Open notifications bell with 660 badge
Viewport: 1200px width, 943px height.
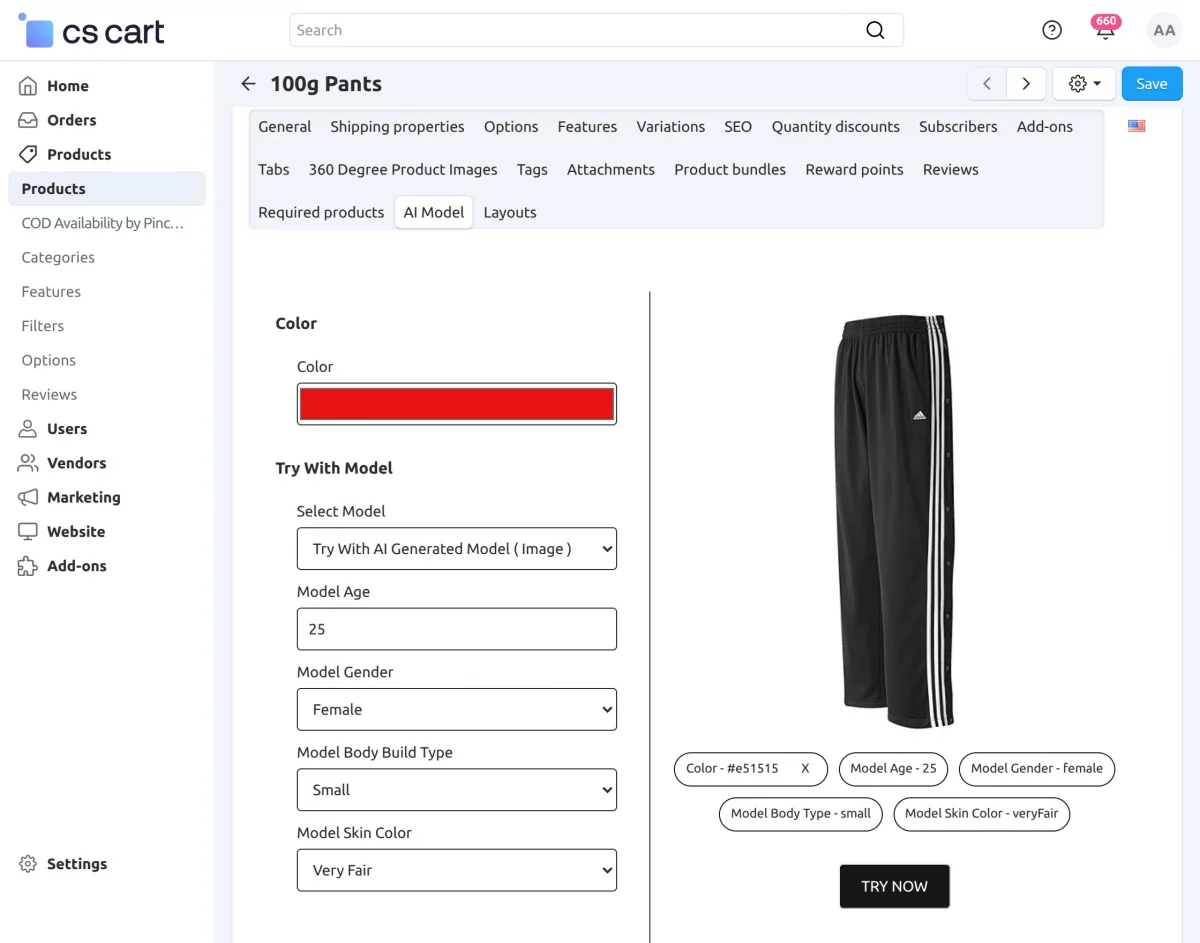click(x=1105, y=29)
